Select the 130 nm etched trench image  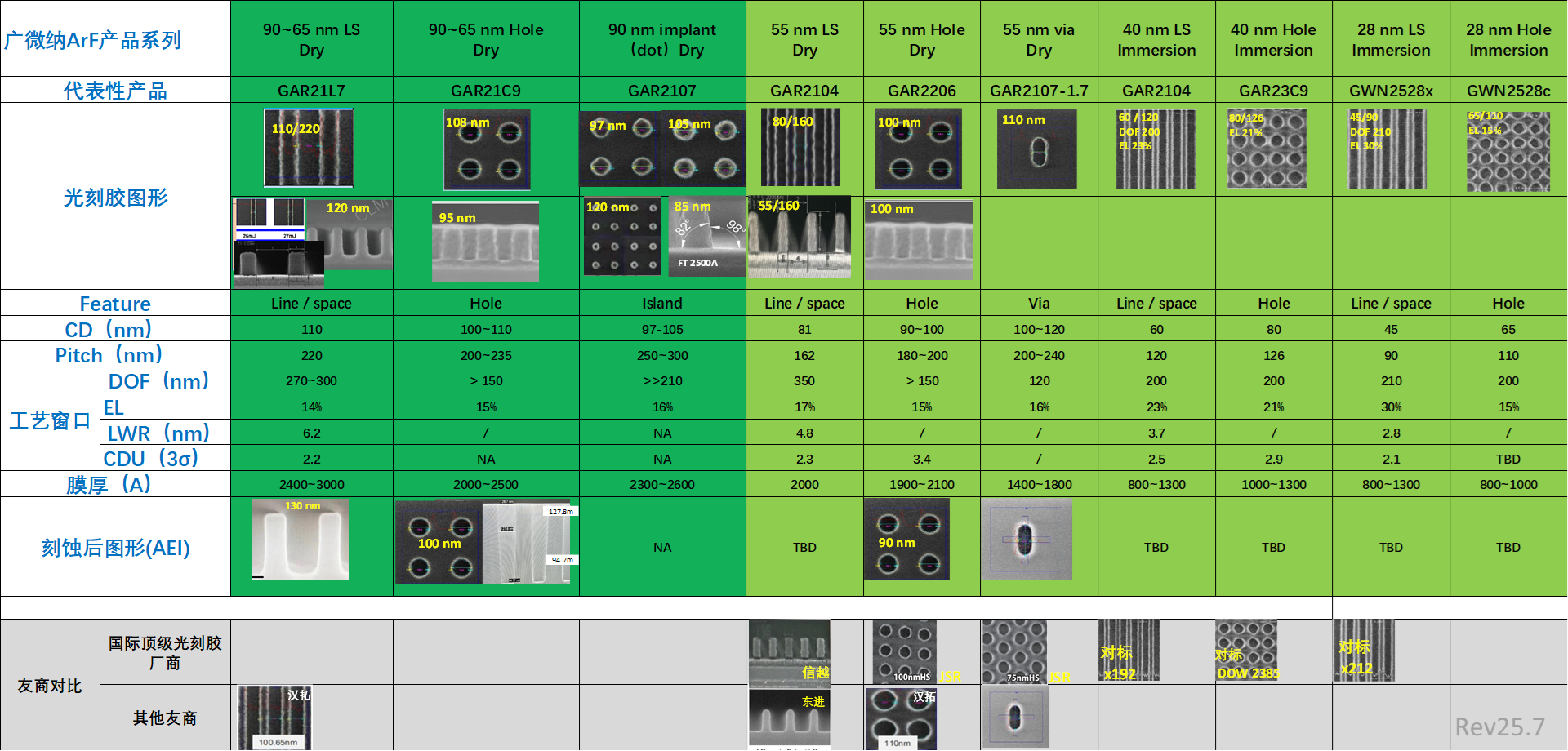300,540
